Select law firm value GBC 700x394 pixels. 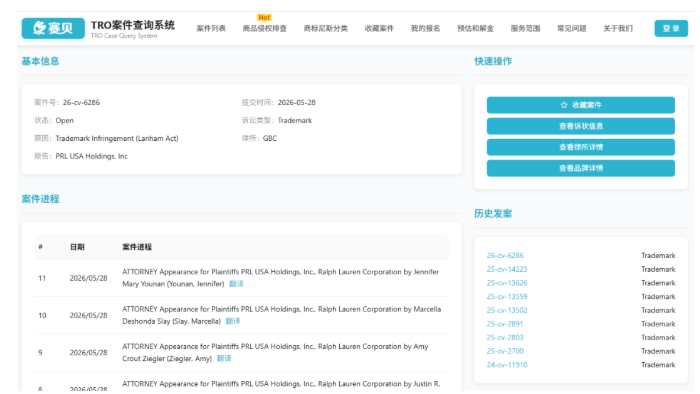pyautogui.click(x=270, y=138)
